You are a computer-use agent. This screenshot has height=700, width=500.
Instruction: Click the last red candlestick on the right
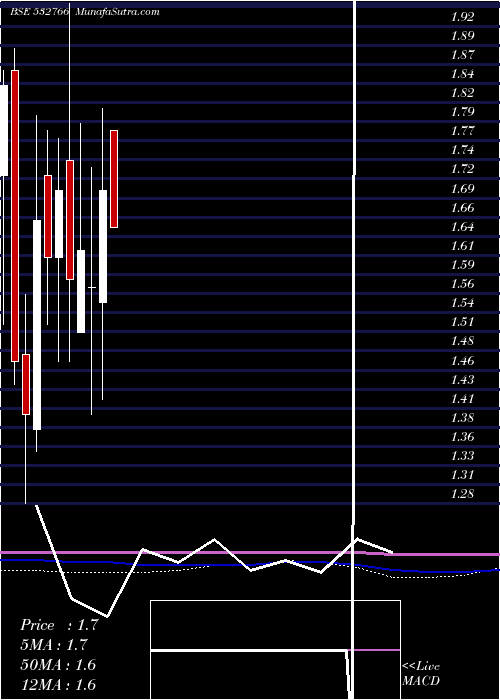point(114,179)
